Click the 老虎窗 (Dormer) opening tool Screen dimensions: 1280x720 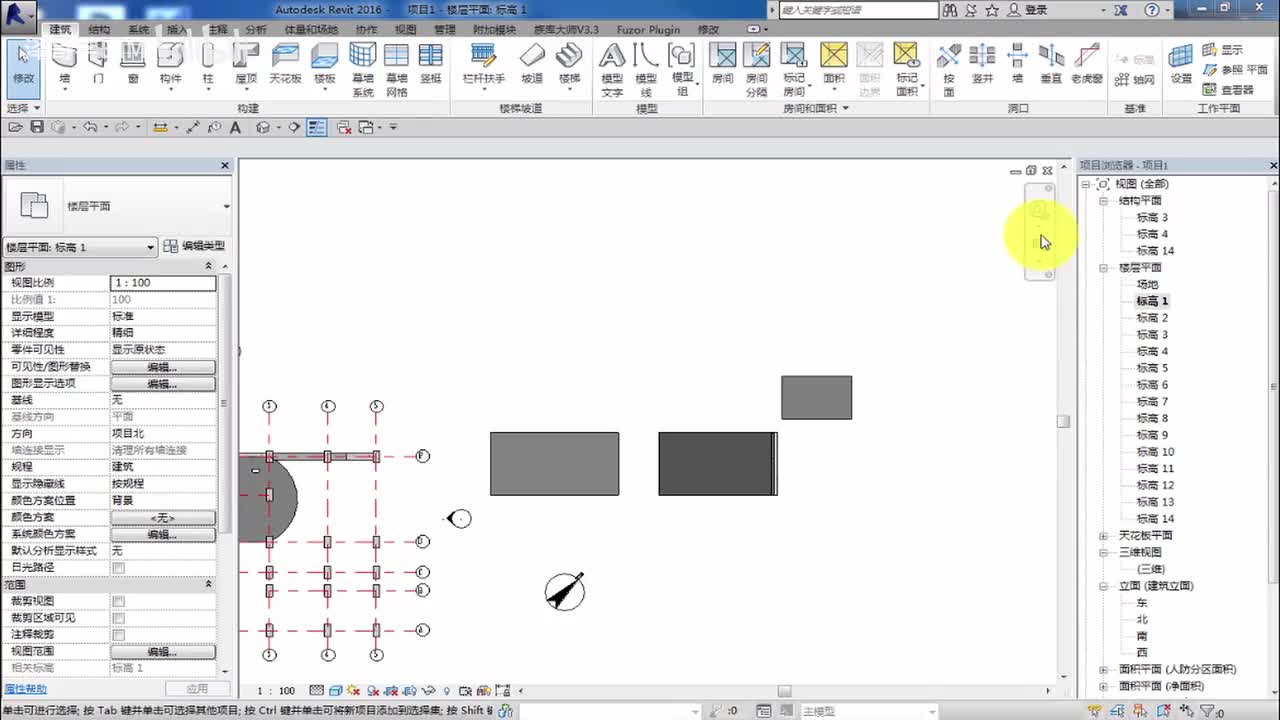1087,63
